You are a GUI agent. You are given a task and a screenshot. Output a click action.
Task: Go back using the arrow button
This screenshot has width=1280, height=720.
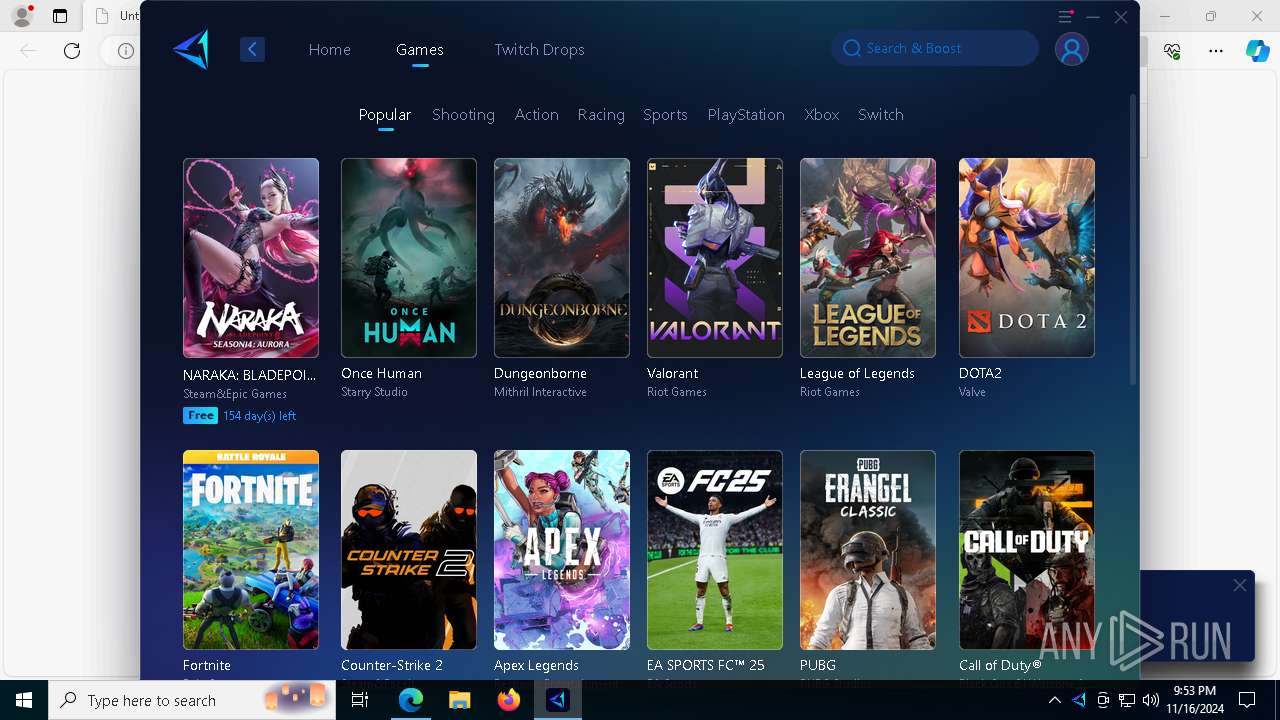[252, 49]
